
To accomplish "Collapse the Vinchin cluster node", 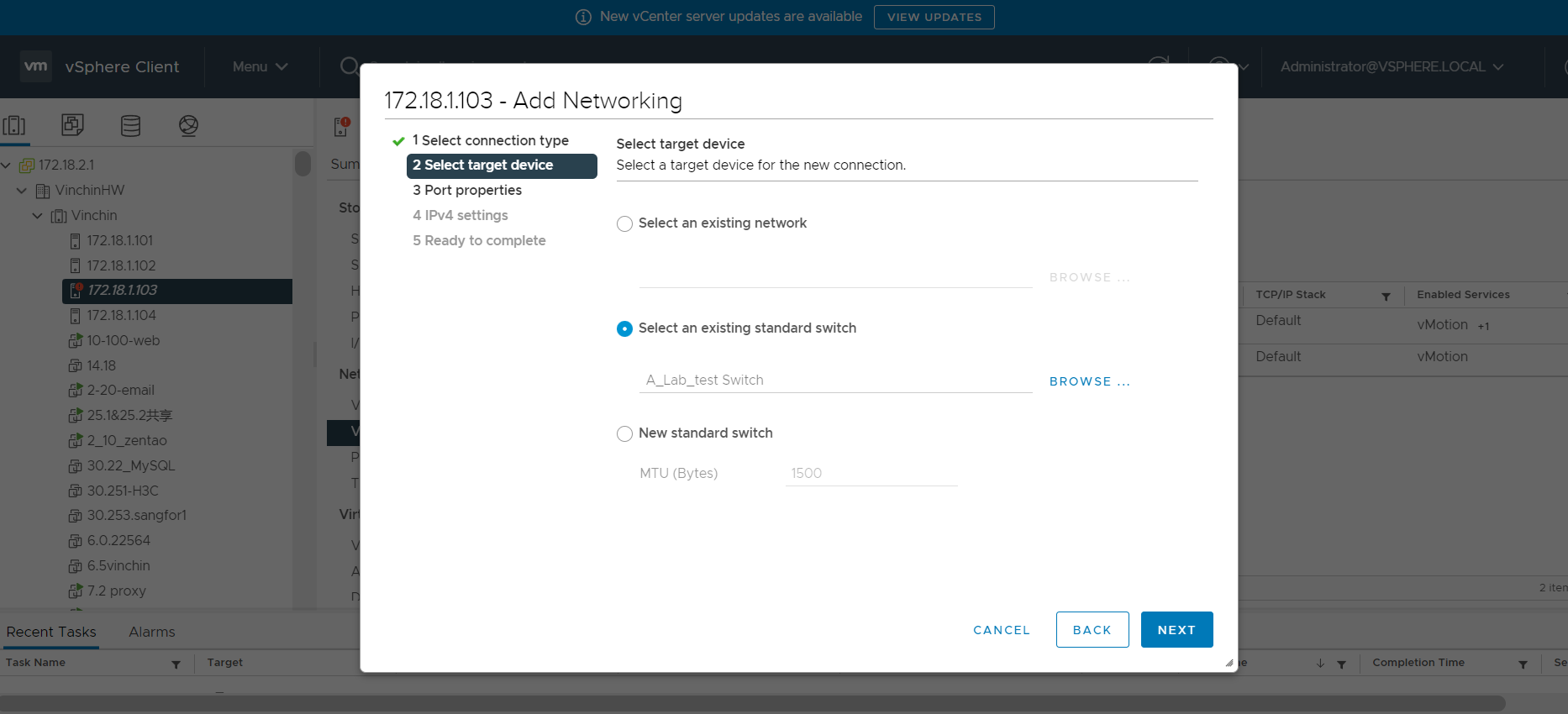I will 38,216.
